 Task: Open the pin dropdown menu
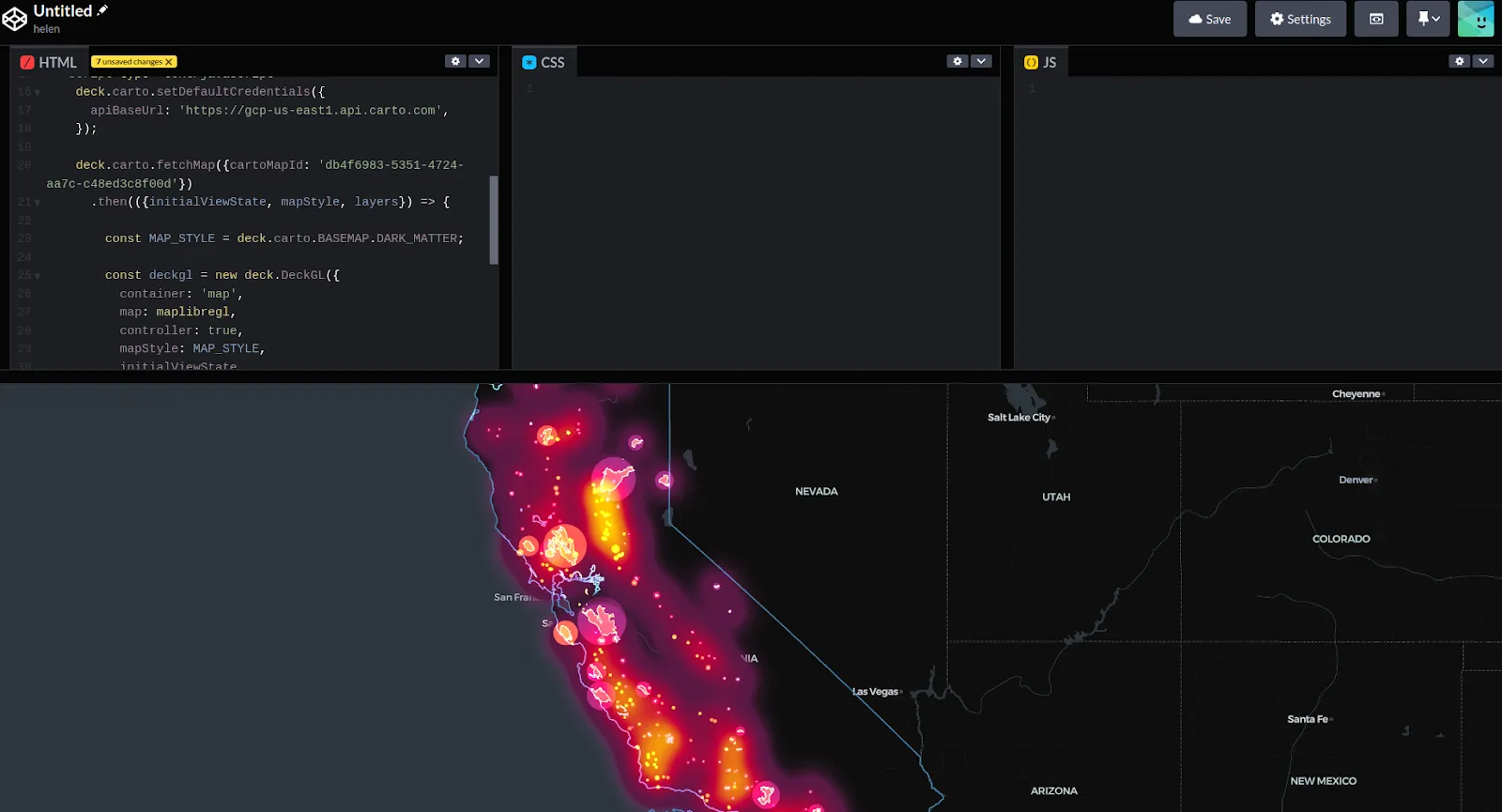coord(1428,19)
